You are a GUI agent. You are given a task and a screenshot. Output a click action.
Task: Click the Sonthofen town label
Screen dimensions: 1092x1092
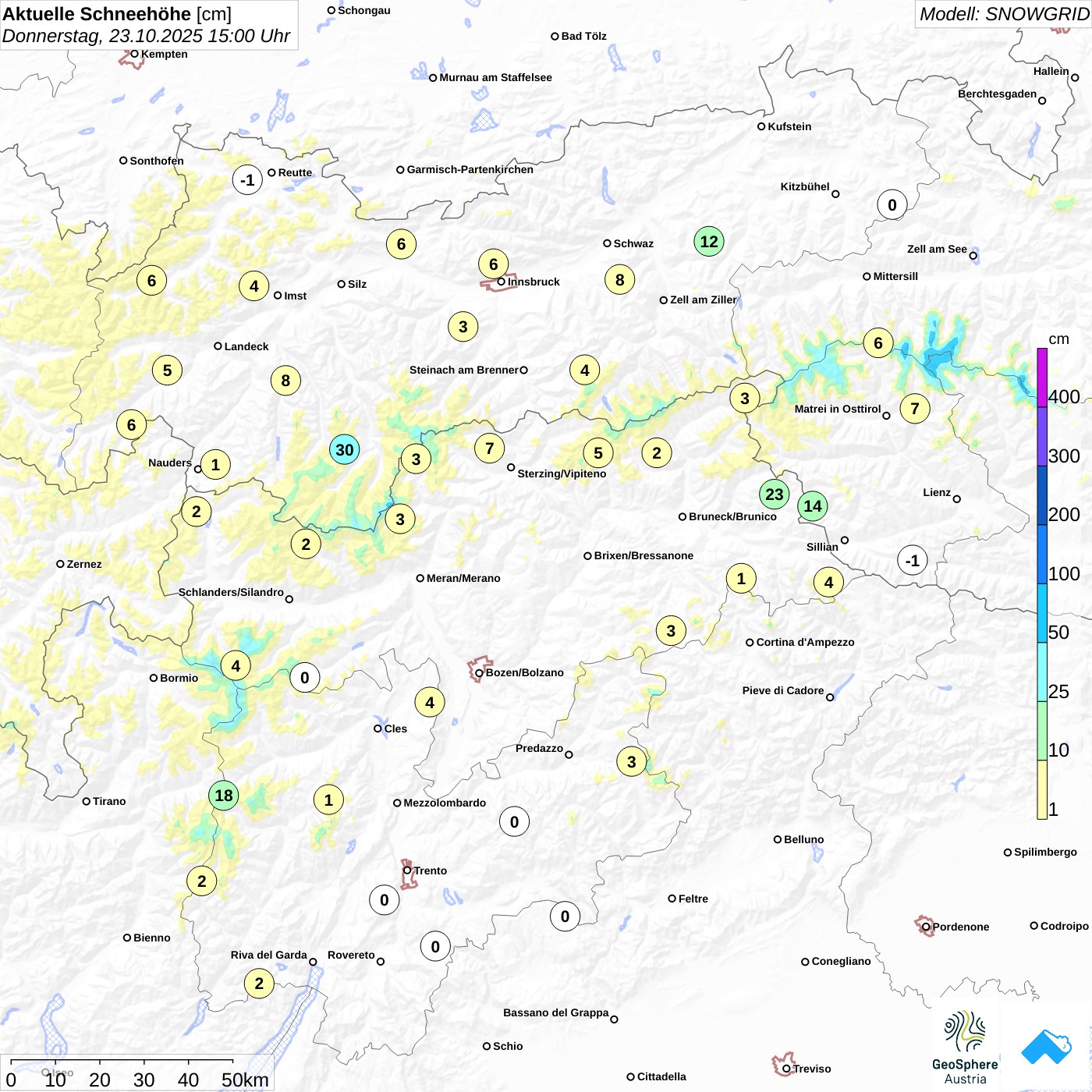point(157,161)
